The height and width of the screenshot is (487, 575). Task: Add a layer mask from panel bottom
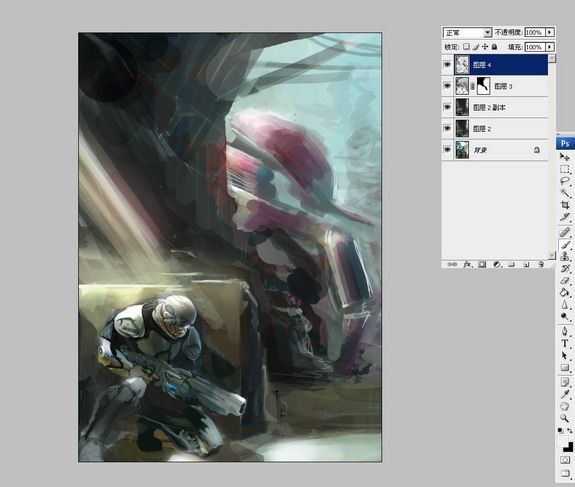(x=482, y=264)
